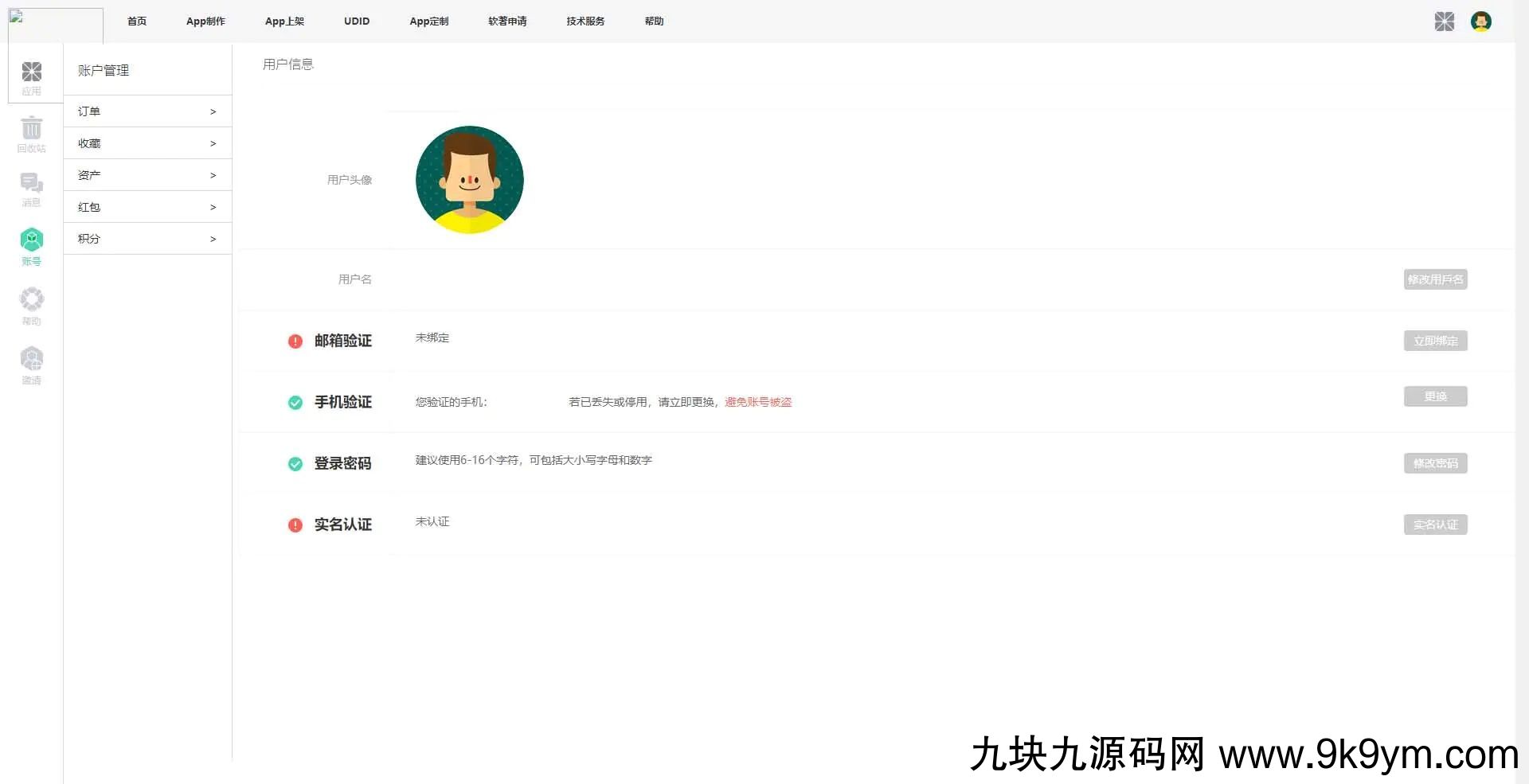Expand the 红包 menu row
The width and height of the screenshot is (1529, 784).
(147, 207)
